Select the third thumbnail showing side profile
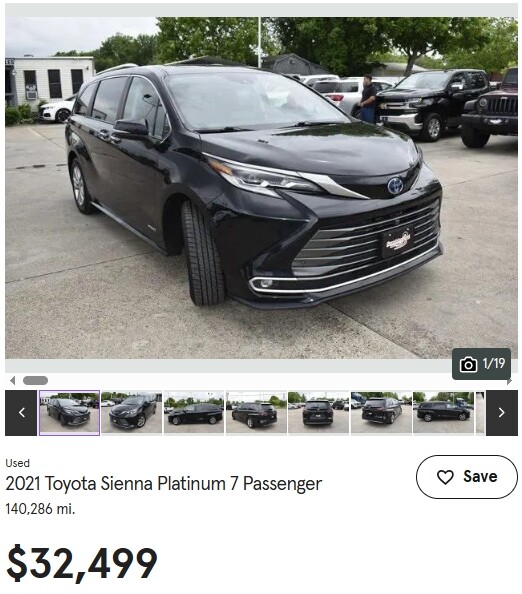522x594 pixels. tap(194, 413)
